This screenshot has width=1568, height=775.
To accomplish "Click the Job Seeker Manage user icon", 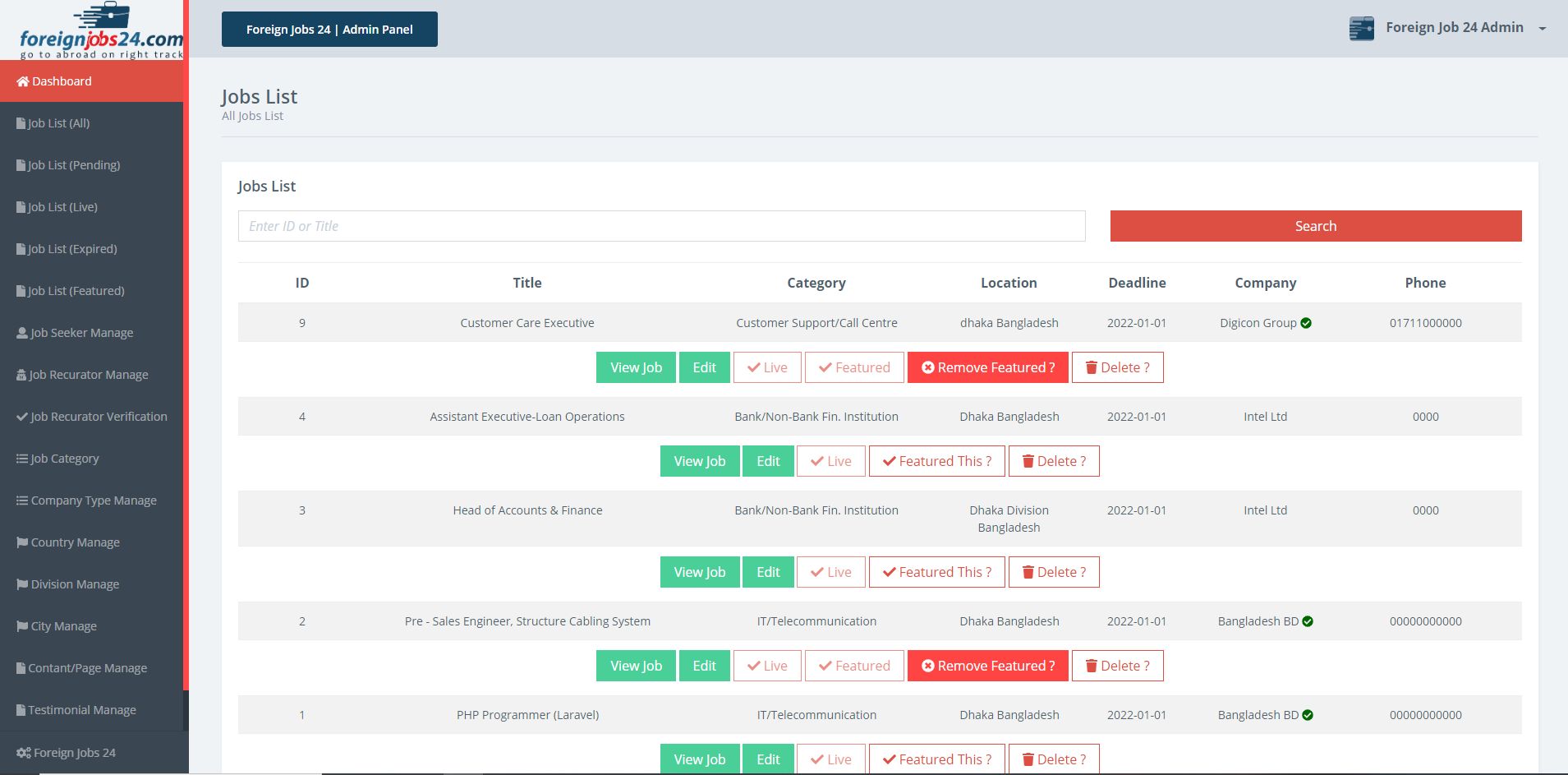I will [22, 333].
